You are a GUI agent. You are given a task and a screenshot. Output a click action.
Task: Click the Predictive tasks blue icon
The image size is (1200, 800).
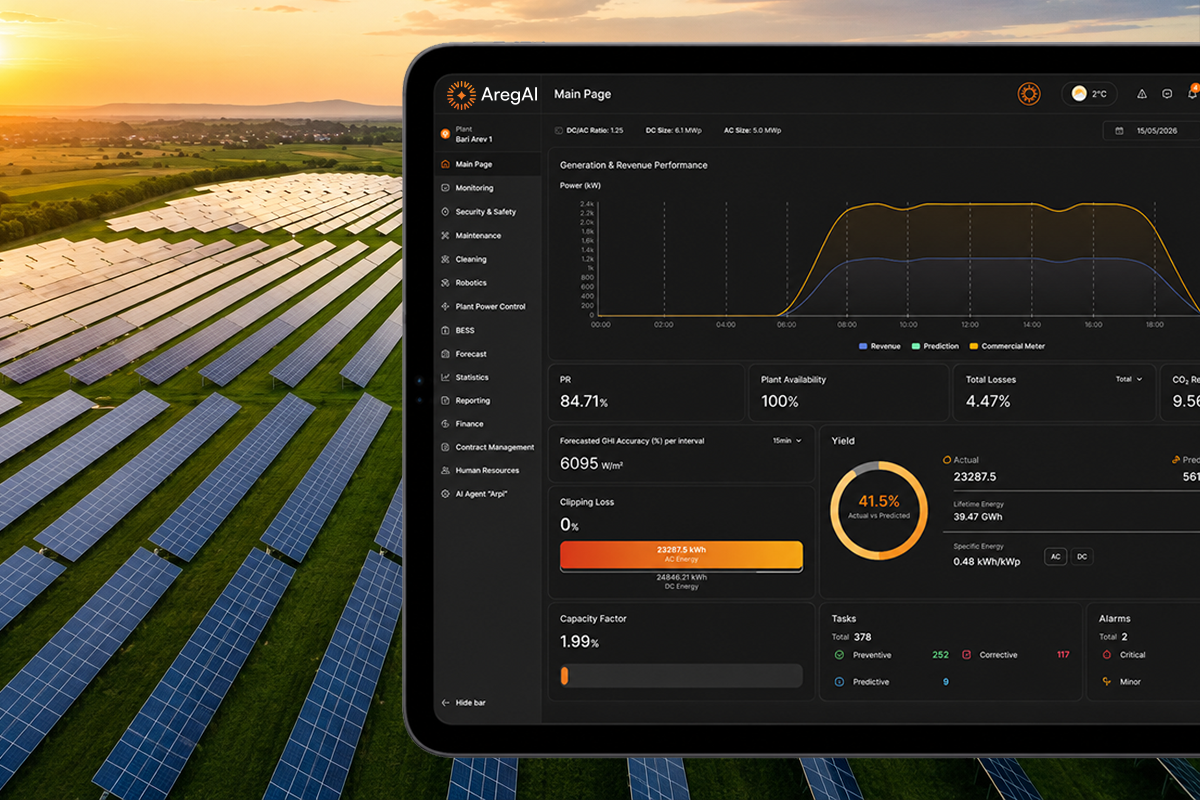click(839, 682)
